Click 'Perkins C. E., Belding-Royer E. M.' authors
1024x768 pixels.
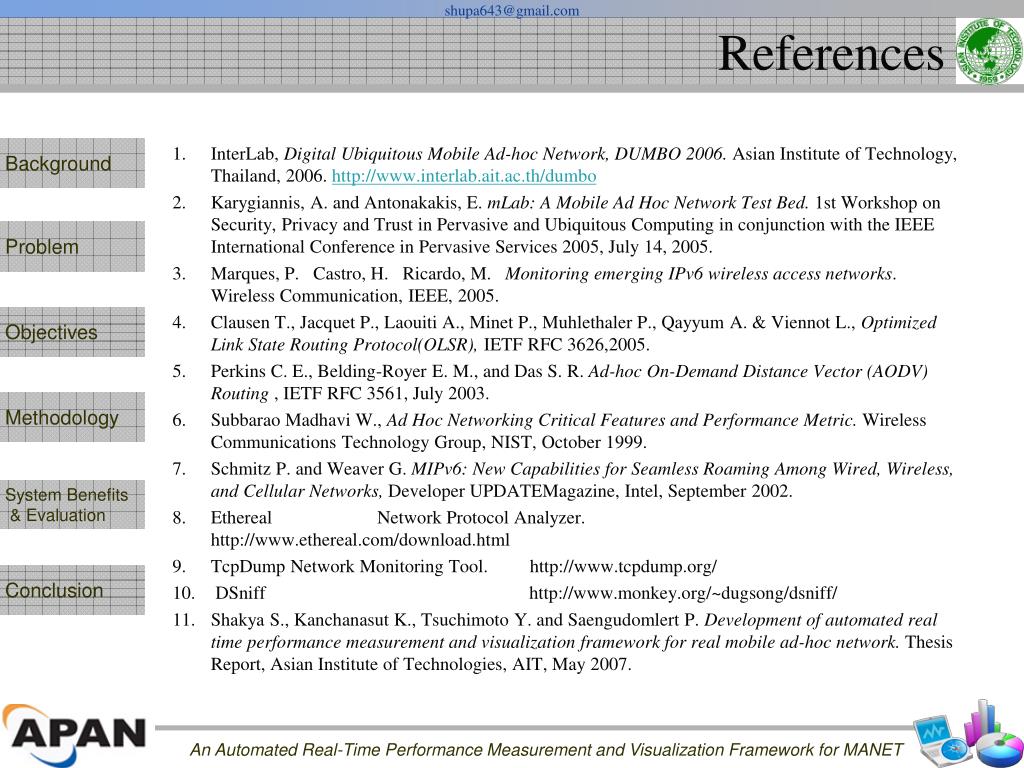(344, 372)
